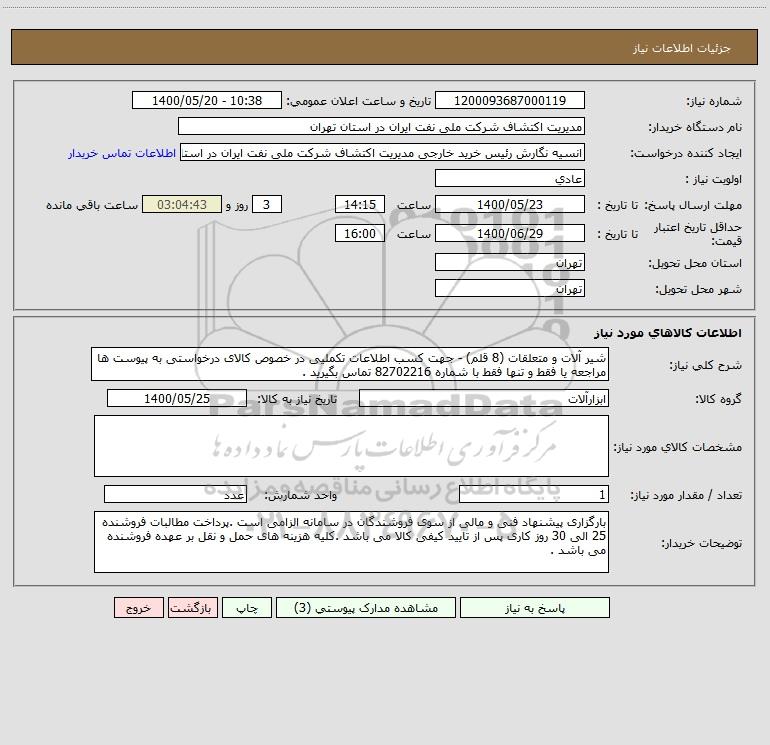Screen dimensions: 770x745
Task: Click the buyer organization name field
Action: pyautogui.click(x=381, y=126)
